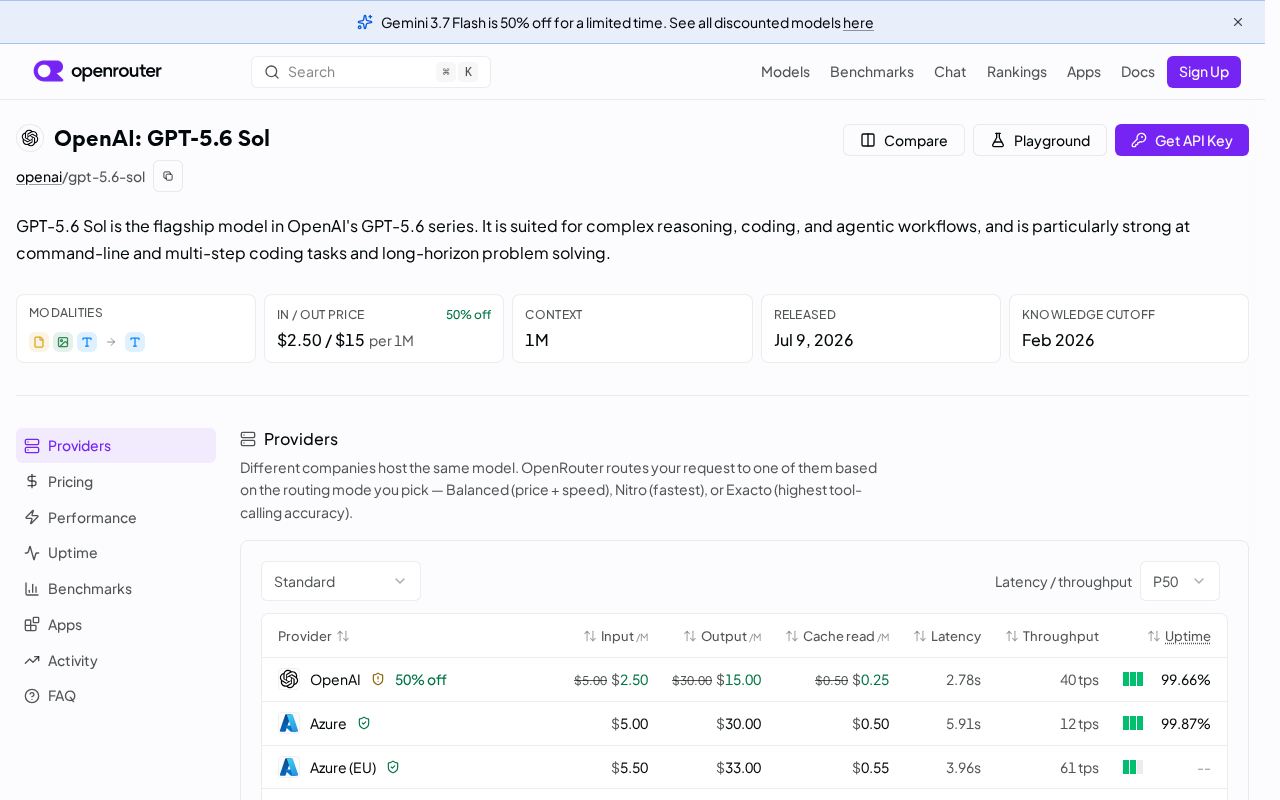
Task: Open the Playground button
Action: (x=1040, y=140)
